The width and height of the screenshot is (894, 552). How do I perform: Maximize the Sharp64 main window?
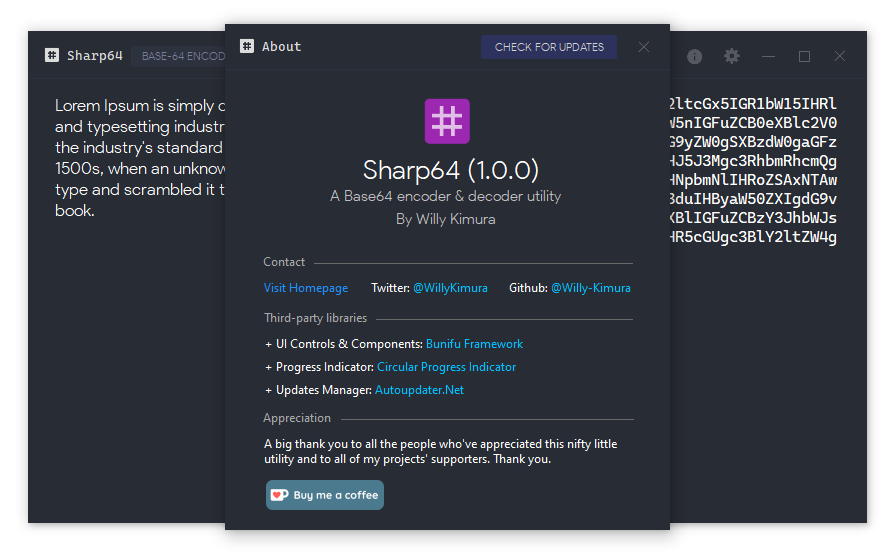(x=804, y=56)
